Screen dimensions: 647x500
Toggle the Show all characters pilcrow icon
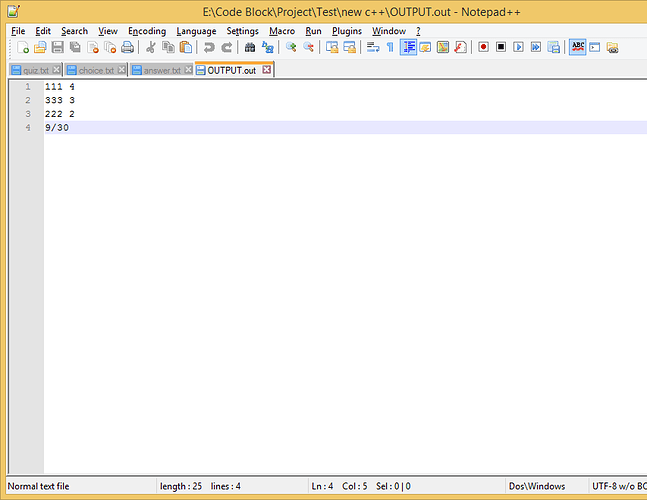pyautogui.click(x=390, y=47)
